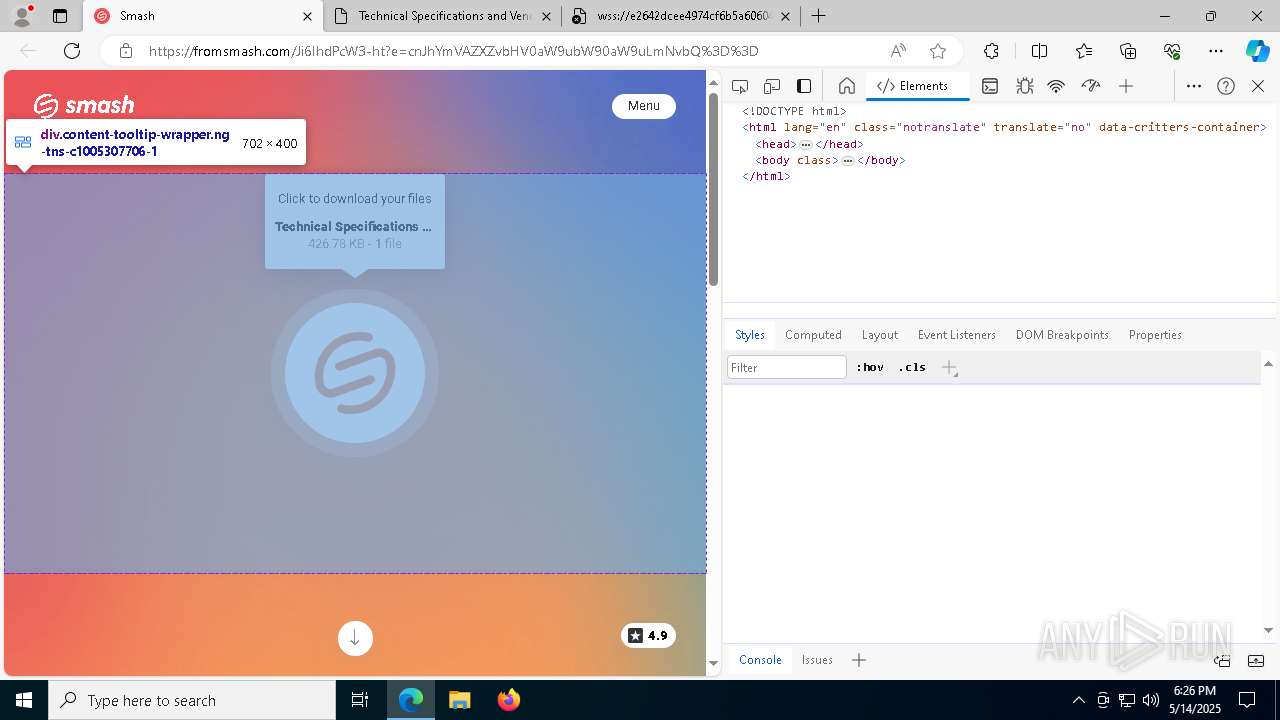Toggle the DevTools activity bar dock icon
Viewport: 1280px width, 720px height.
tap(804, 86)
